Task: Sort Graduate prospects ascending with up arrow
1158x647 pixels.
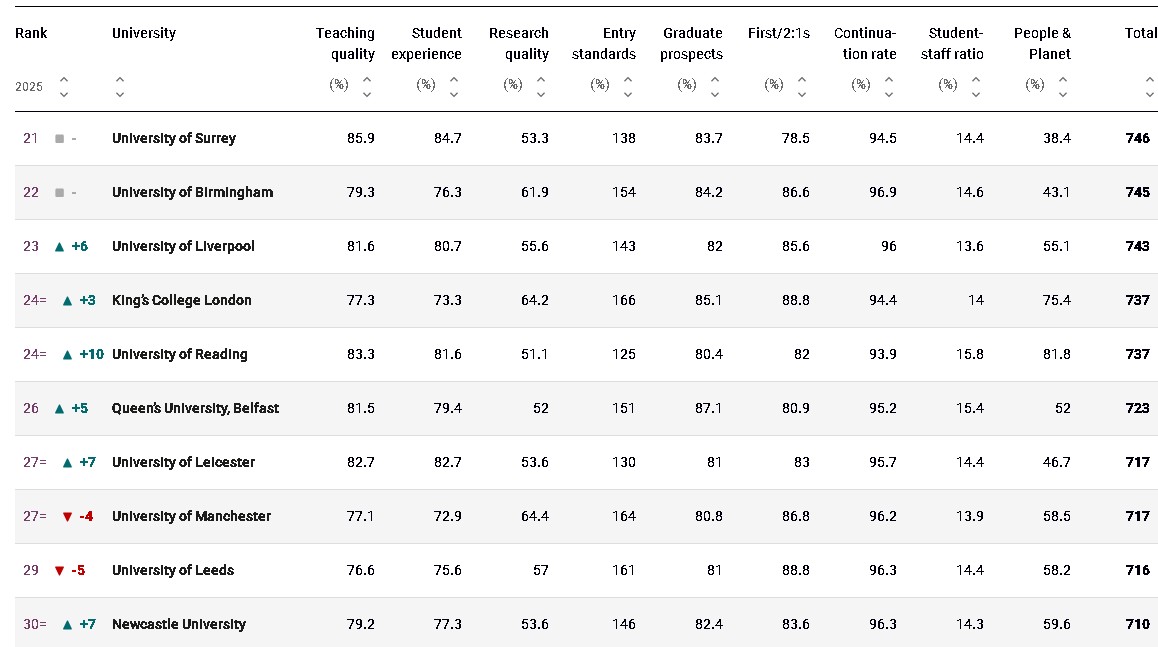Action: tap(715, 79)
